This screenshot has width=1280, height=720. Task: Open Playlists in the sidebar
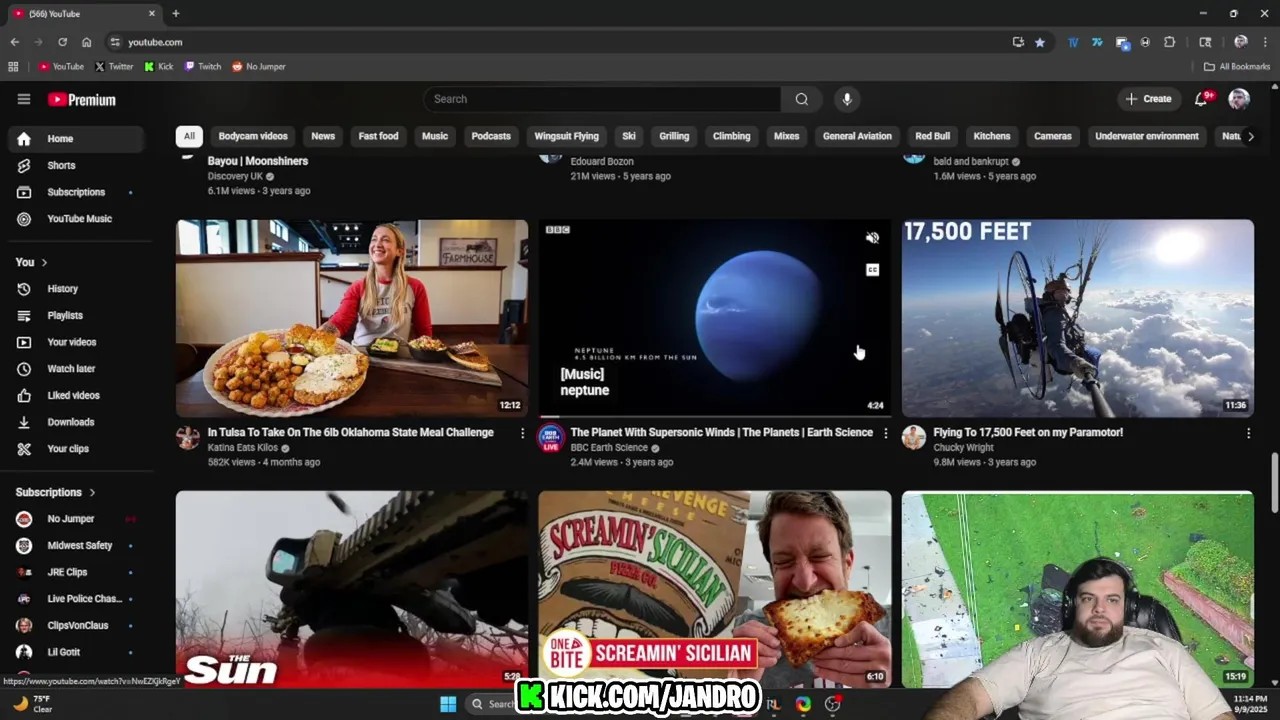[76, 315]
